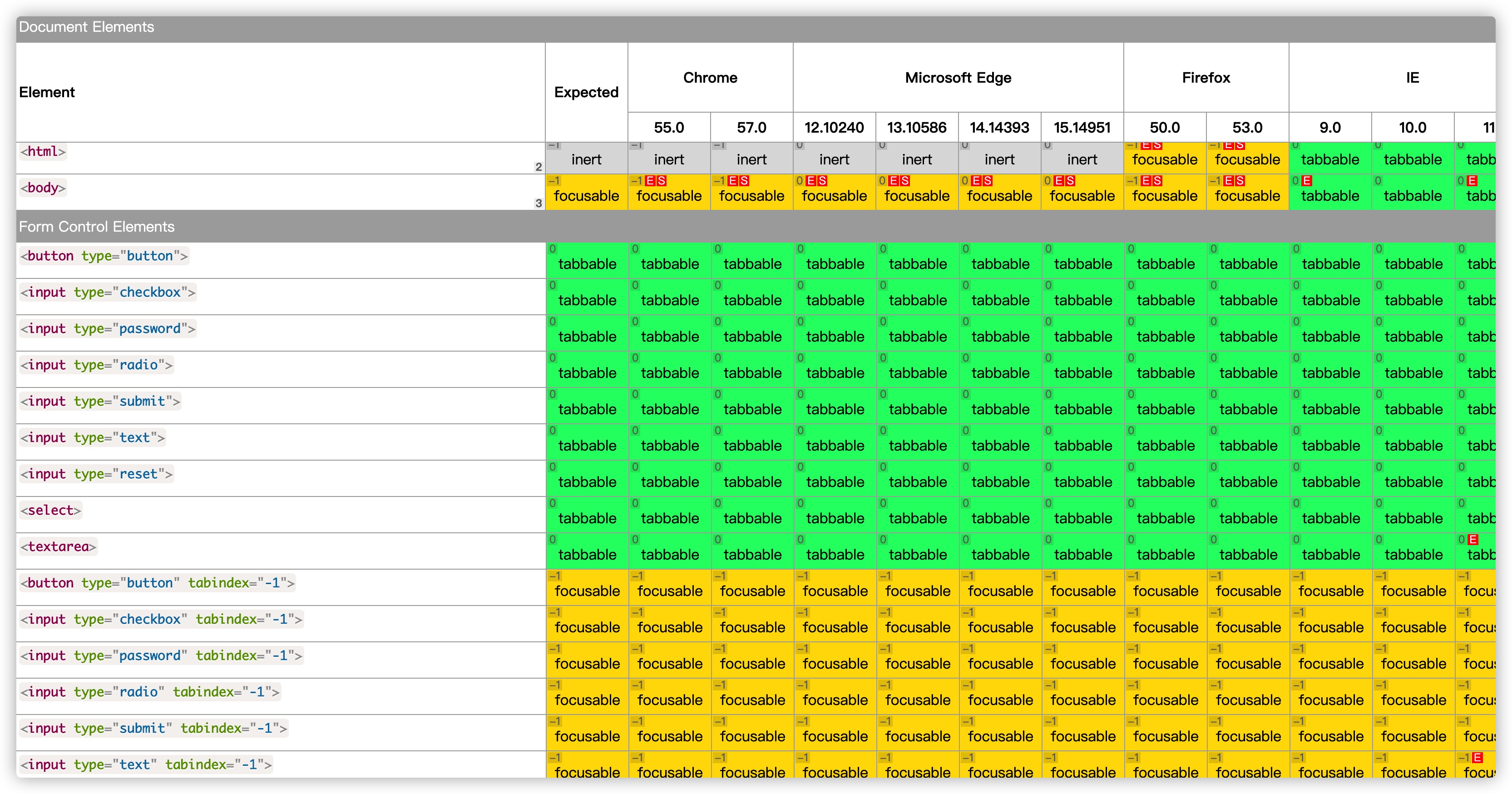The width and height of the screenshot is (1512, 794).
Task: Click the red S badge in the Edge 12.10240 cell of the body row
Action: [x=822, y=181]
